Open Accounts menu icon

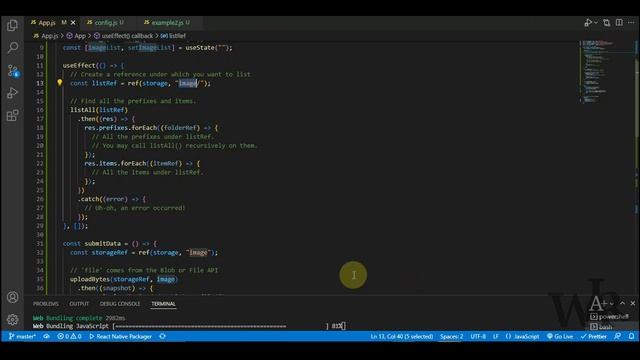point(12,297)
